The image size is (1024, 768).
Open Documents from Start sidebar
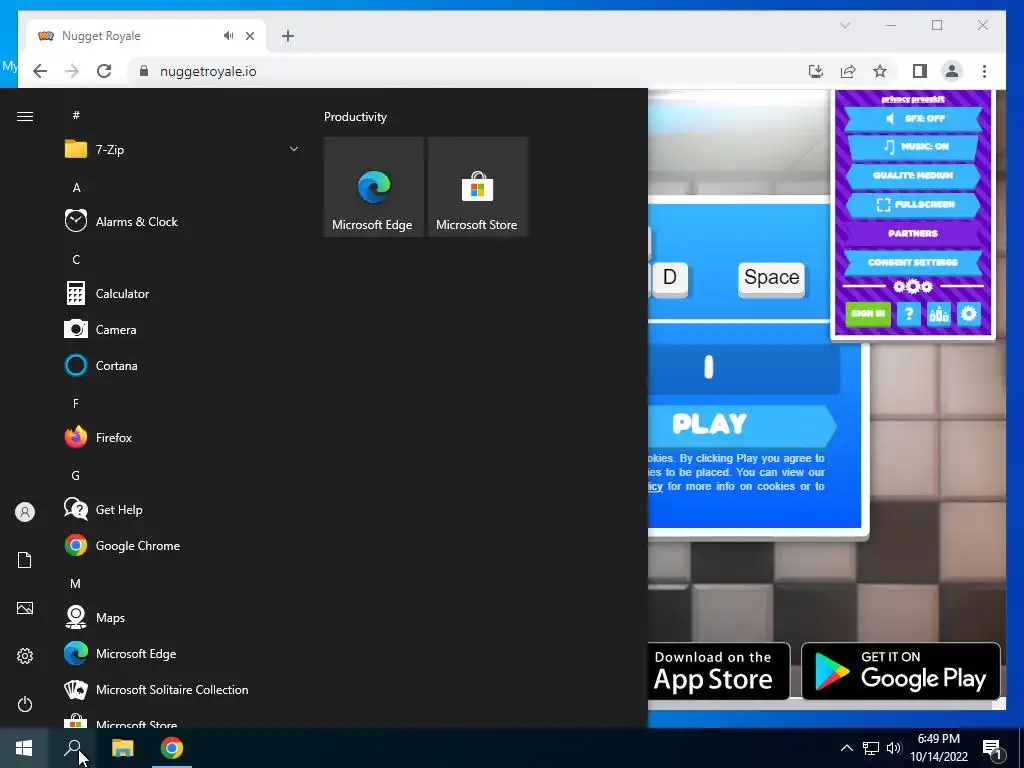(x=25, y=560)
